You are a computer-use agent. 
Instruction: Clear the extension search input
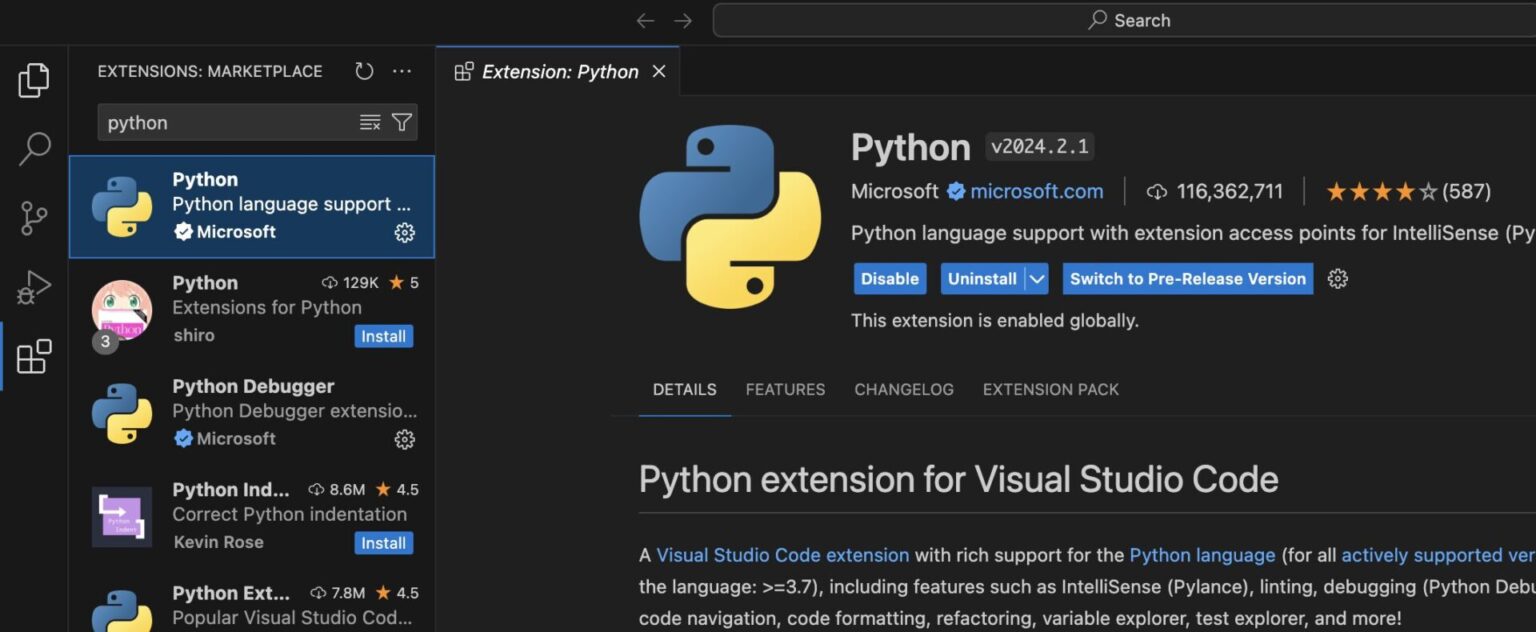369,121
